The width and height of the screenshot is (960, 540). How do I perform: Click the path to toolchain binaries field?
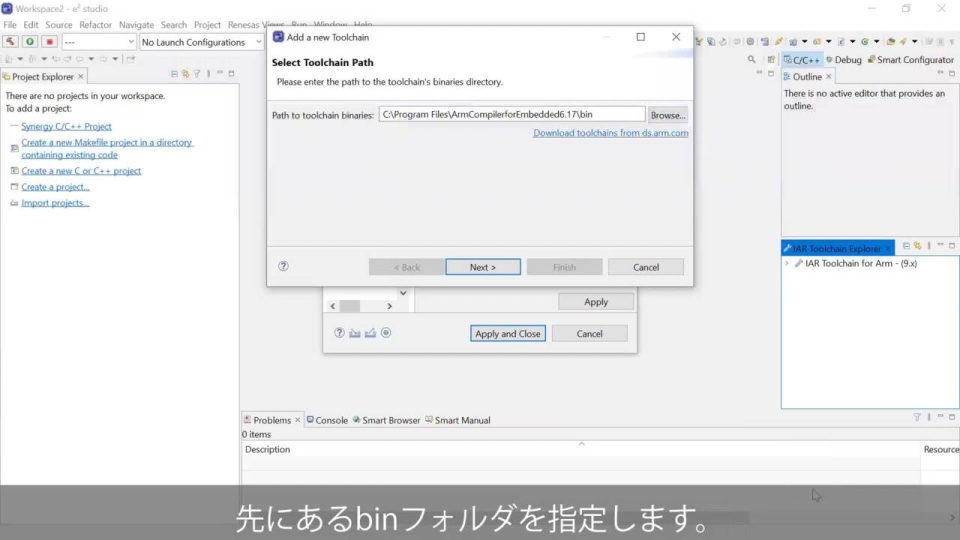pos(512,114)
